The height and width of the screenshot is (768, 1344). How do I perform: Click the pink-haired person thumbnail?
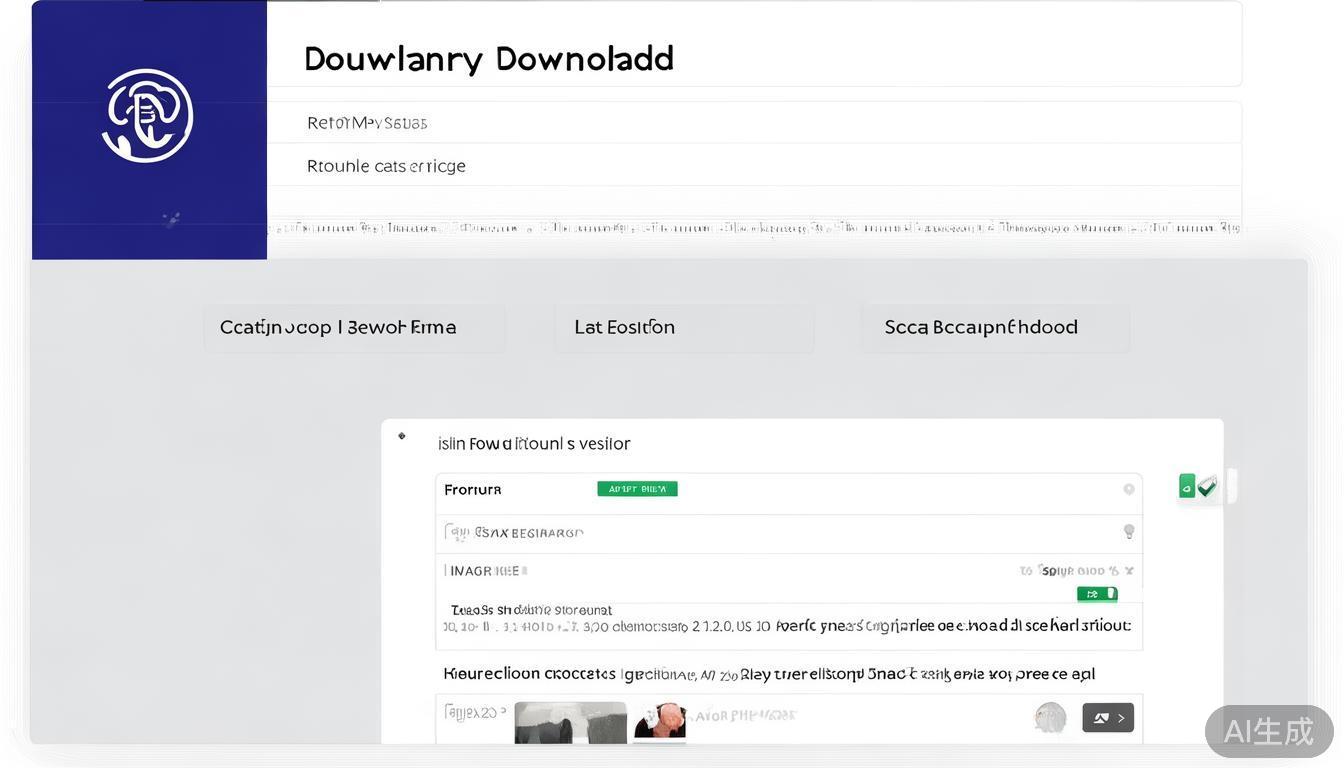click(660, 721)
